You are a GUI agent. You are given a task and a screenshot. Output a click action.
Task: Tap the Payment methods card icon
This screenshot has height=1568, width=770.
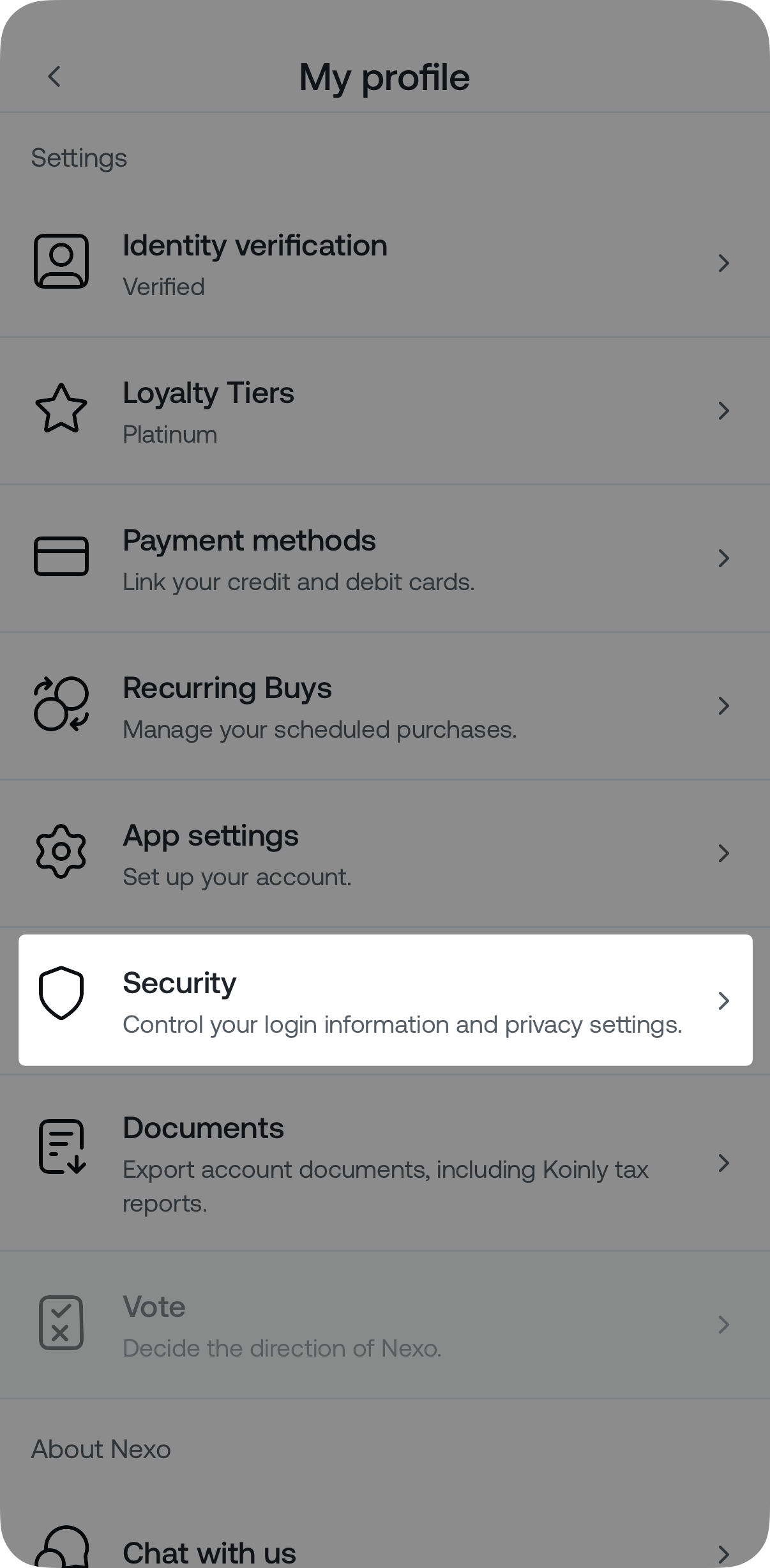[61, 556]
